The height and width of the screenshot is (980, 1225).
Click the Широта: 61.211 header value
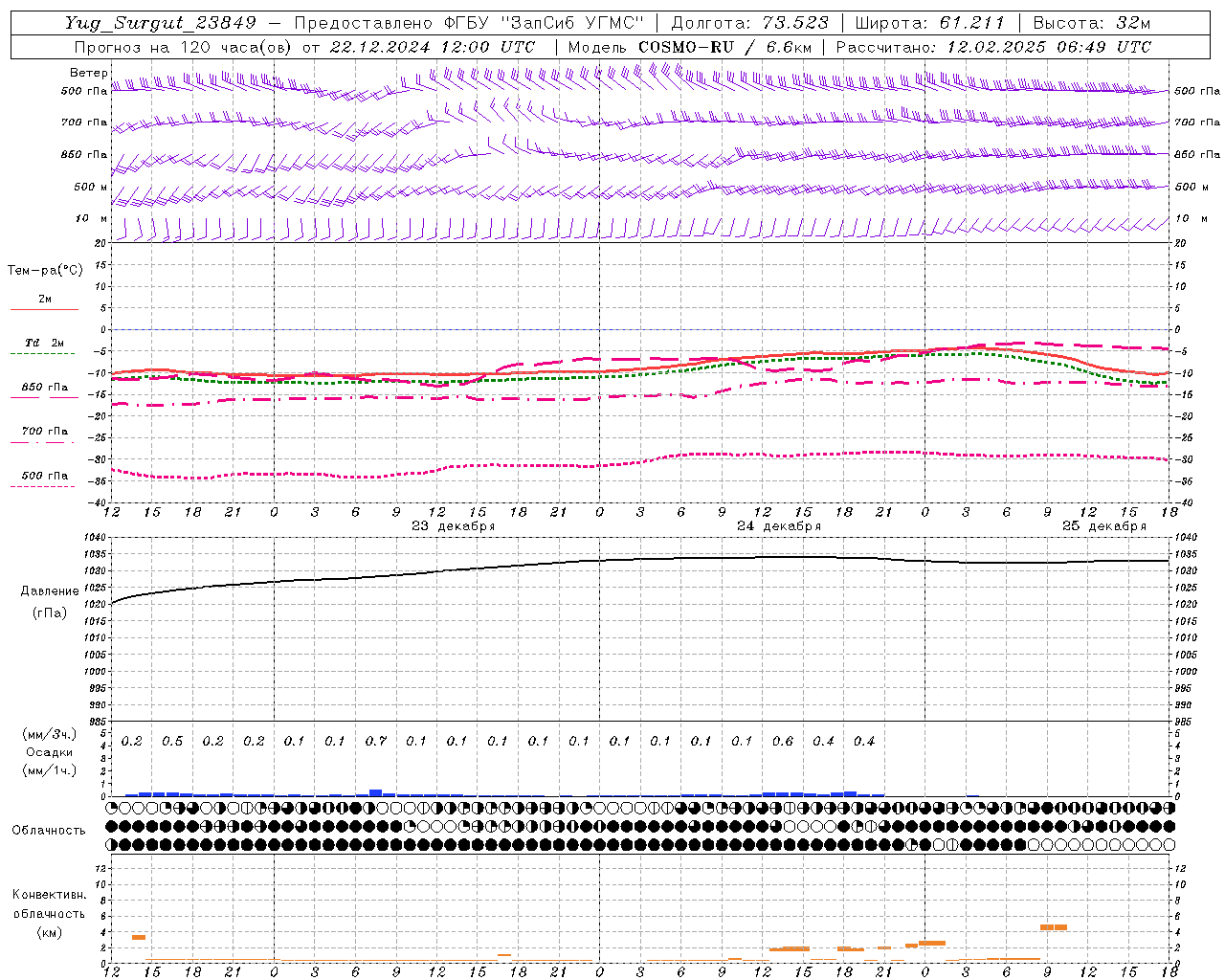(930, 23)
